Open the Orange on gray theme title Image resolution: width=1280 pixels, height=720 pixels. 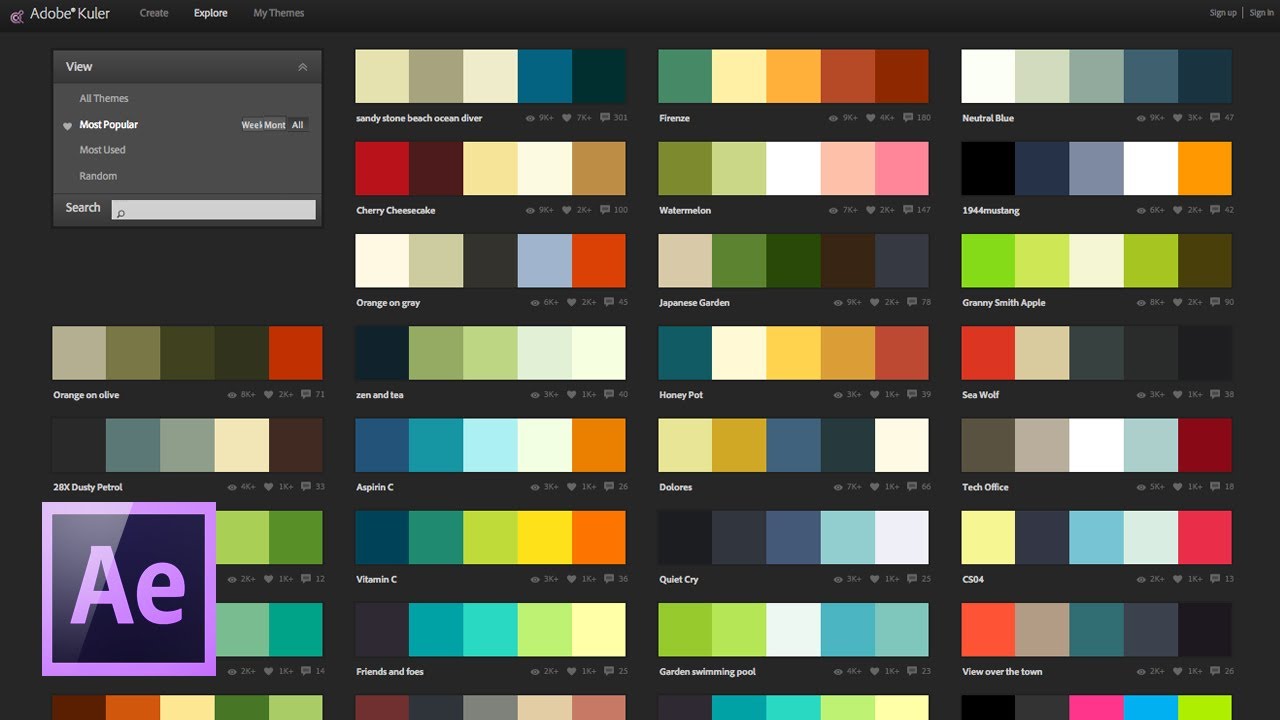point(388,303)
